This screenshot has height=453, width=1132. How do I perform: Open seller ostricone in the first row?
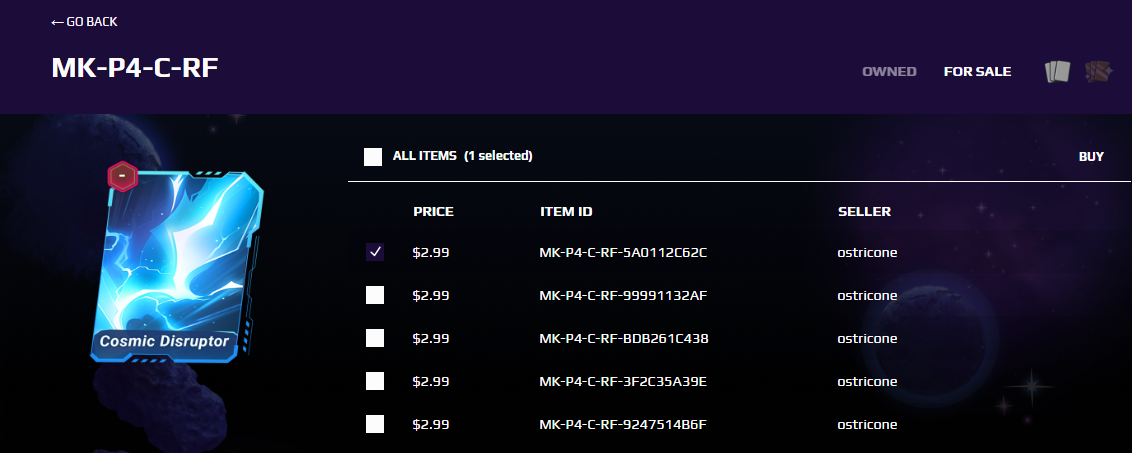[867, 252]
